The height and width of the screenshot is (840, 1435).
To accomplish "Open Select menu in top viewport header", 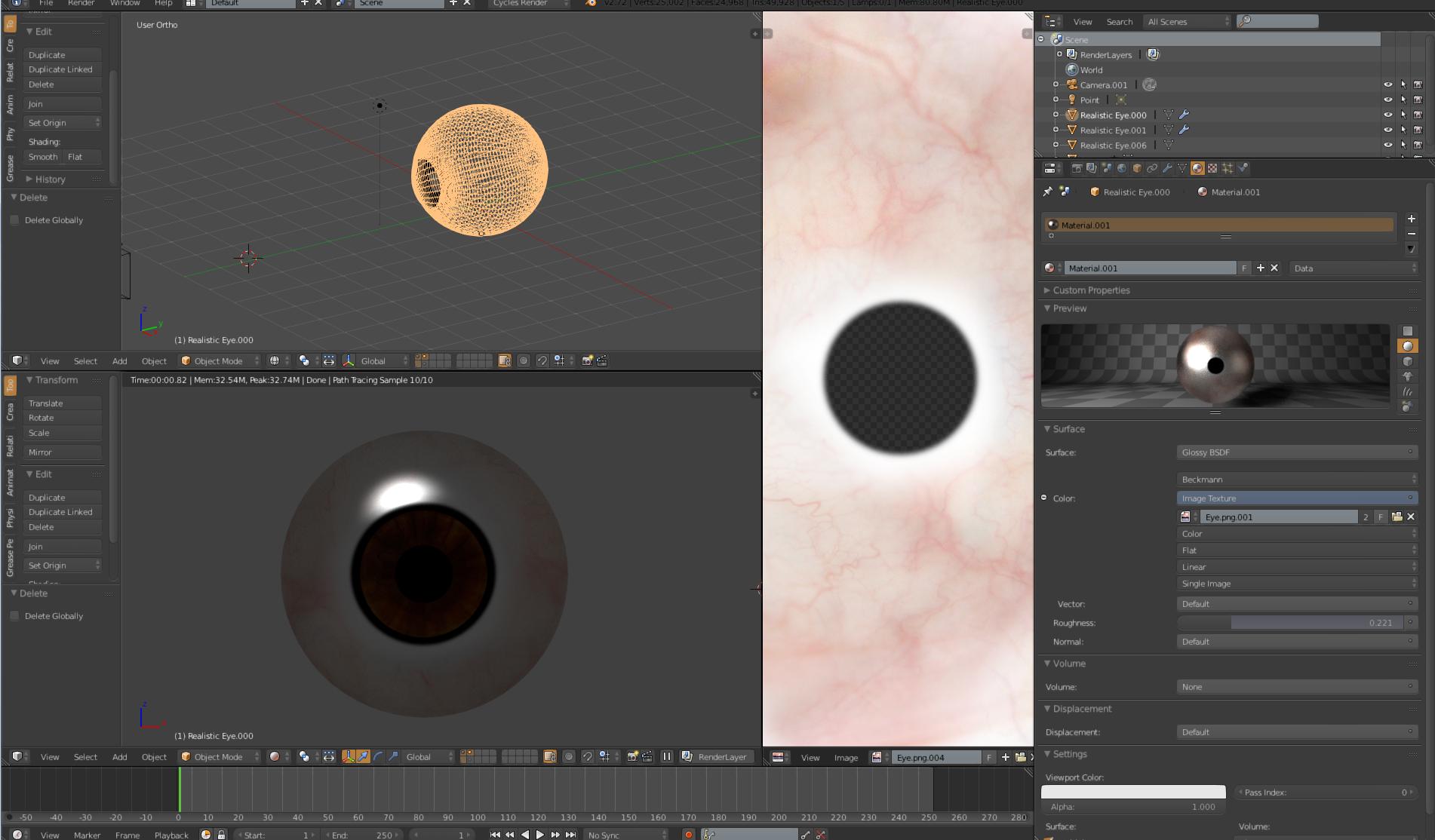I will point(85,361).
